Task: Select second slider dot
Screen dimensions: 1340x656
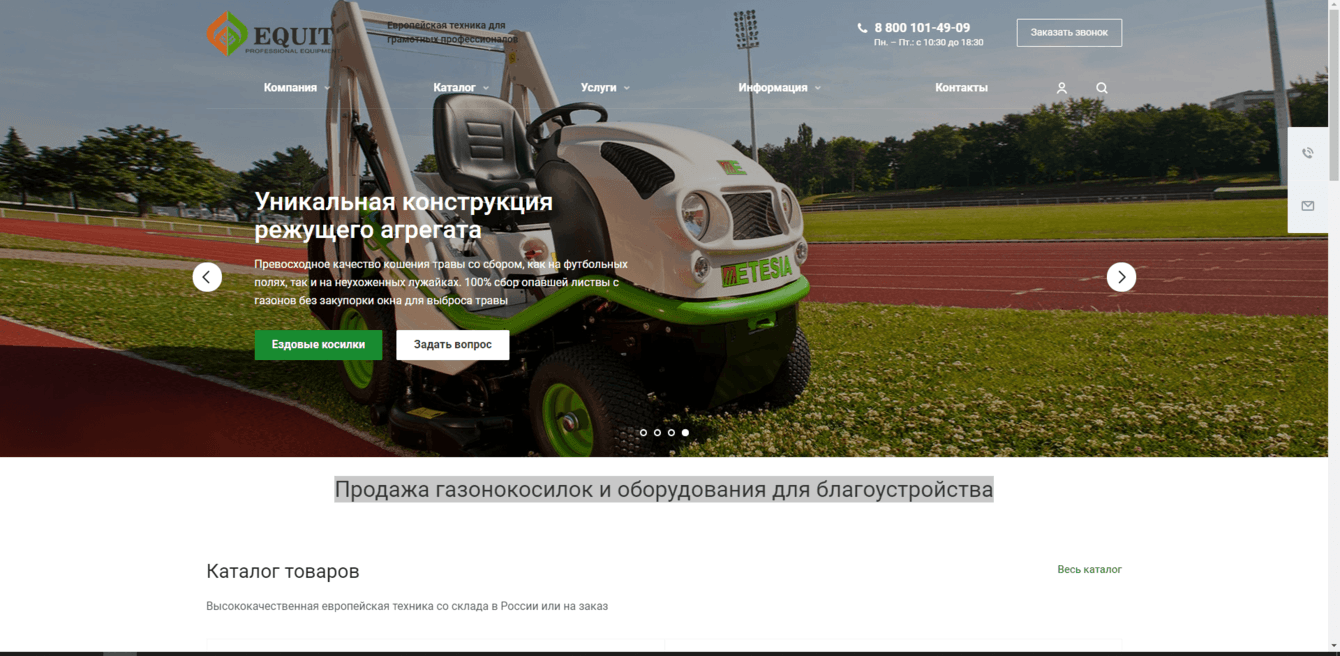Action: (x=657, y=433)
